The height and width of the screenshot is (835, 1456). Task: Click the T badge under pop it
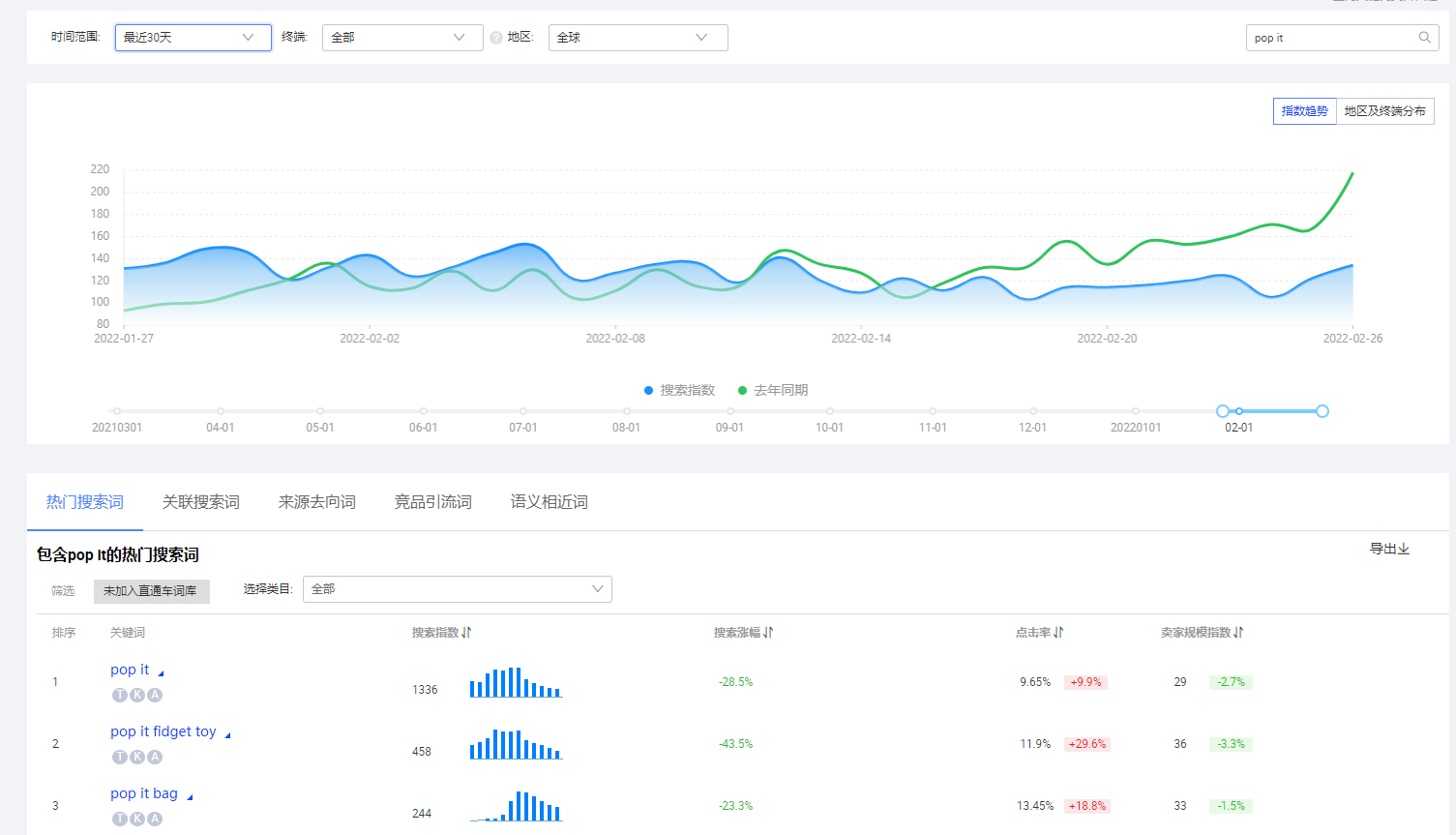coord(120,695)
